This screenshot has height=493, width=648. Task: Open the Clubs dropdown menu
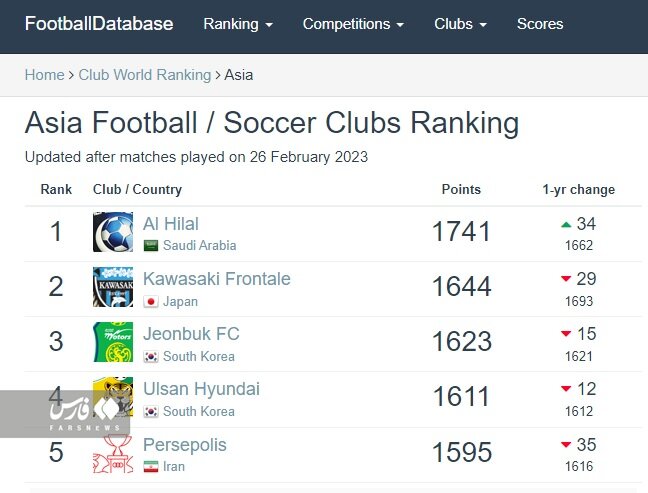460,24
